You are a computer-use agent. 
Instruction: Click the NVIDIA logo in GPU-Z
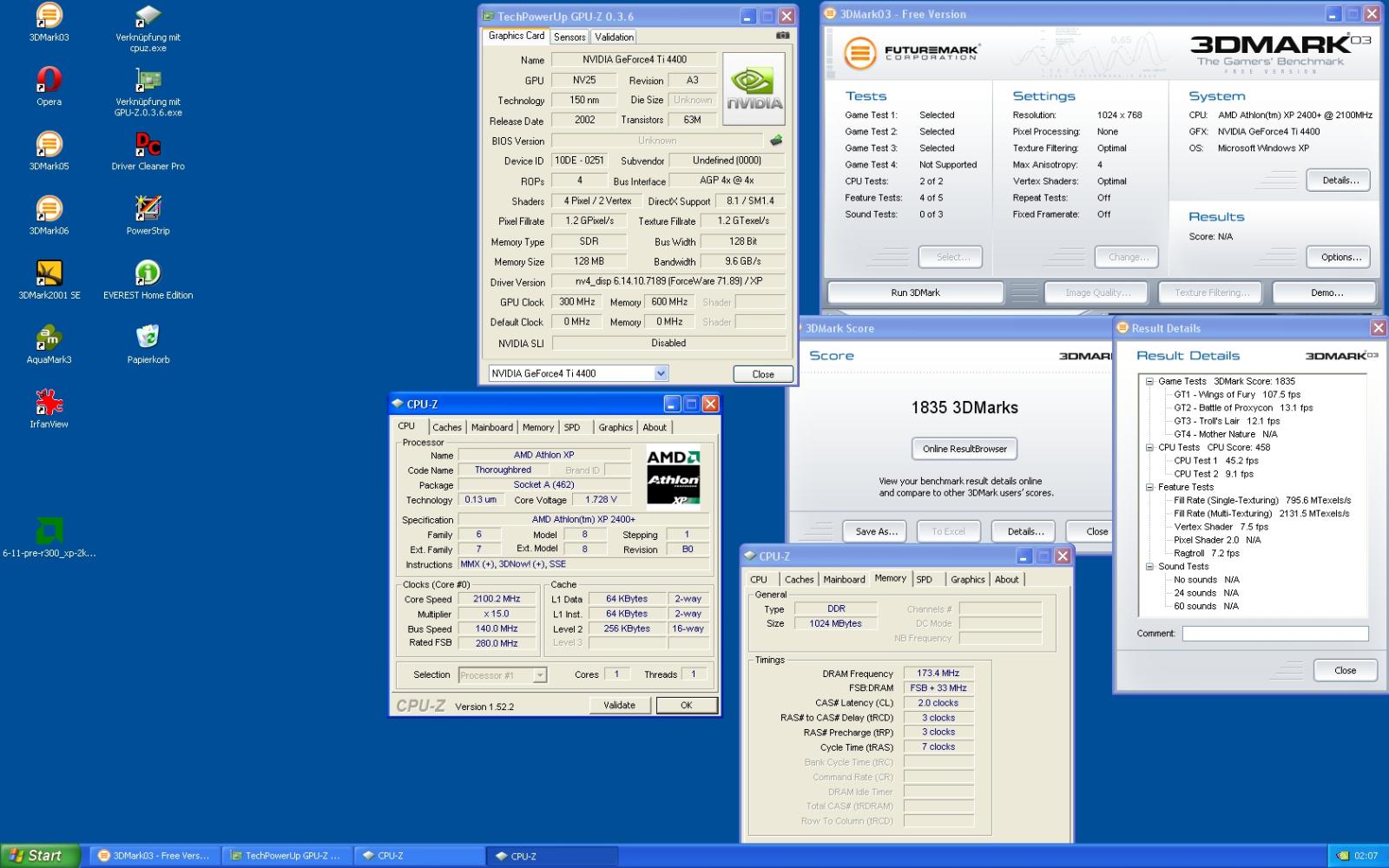click(754, 88)
